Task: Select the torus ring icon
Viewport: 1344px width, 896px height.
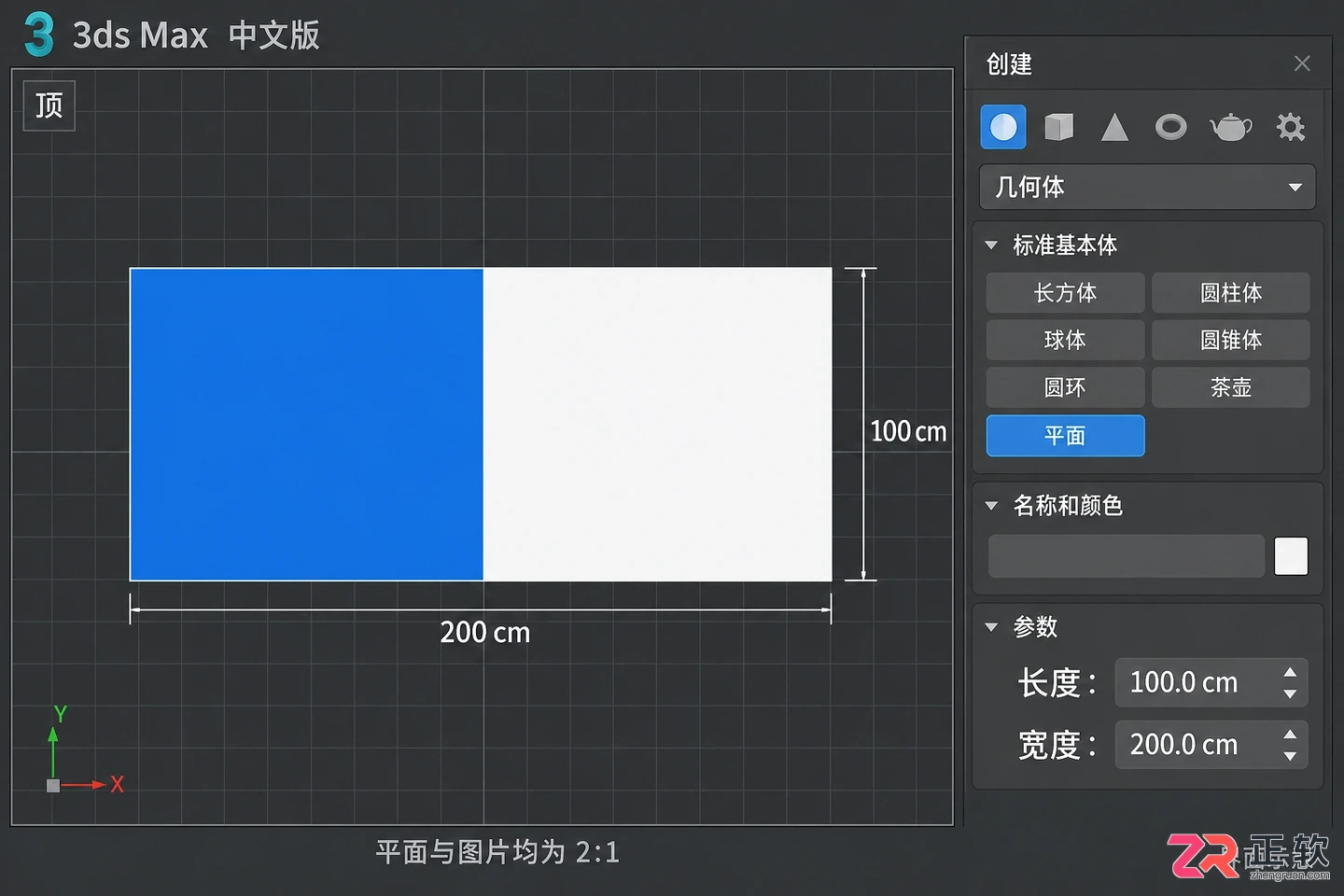Action: coord(1170,127)
